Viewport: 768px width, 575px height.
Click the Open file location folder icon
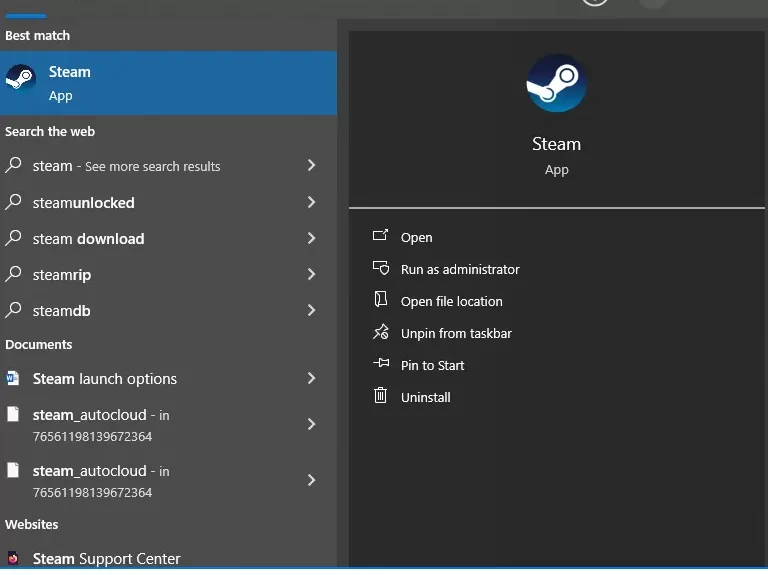click(381, 299)
